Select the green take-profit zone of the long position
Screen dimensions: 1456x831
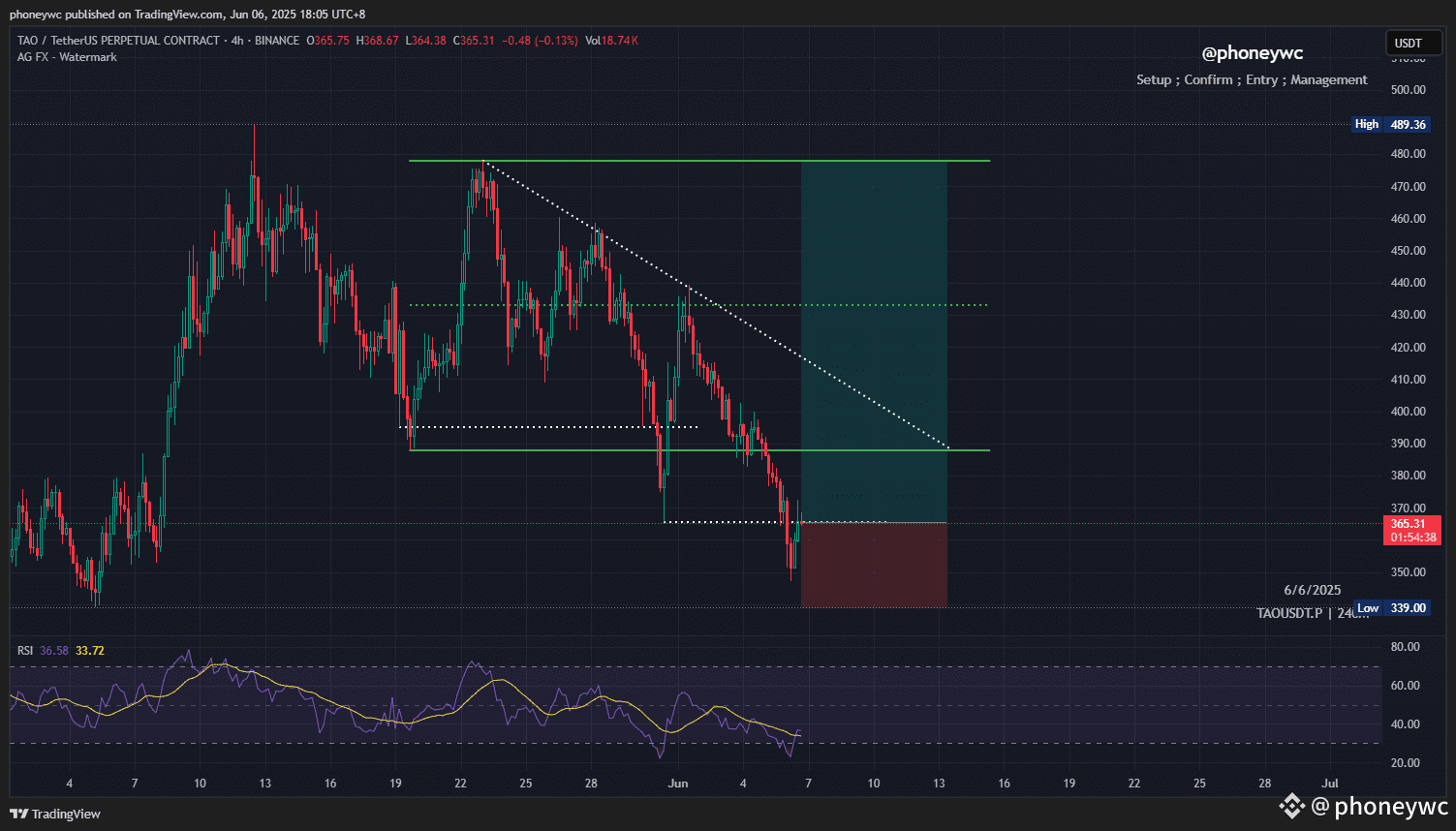[x=874, y=341]
